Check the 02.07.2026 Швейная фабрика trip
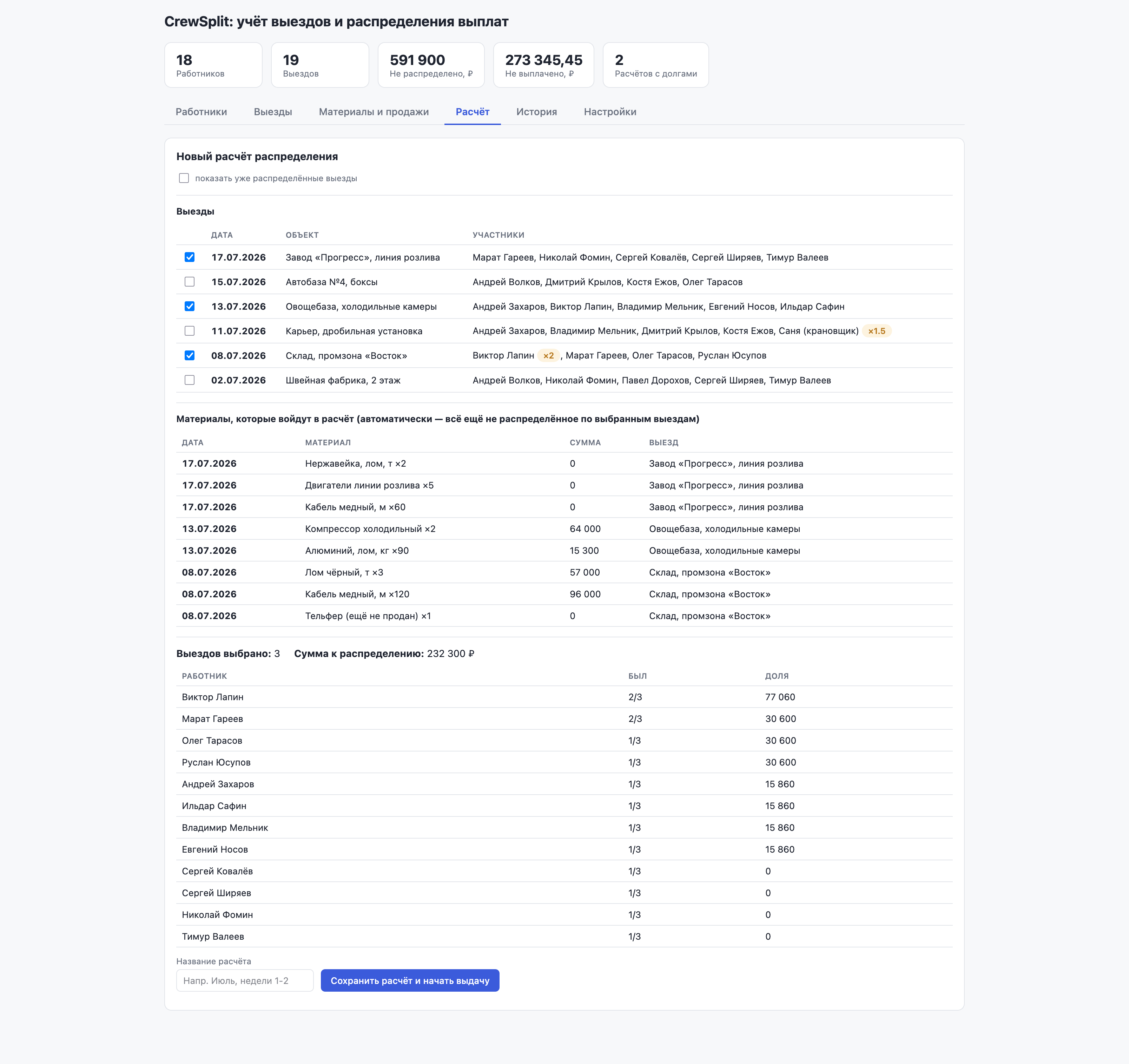1129x1064 pixels. coord(190,380)
